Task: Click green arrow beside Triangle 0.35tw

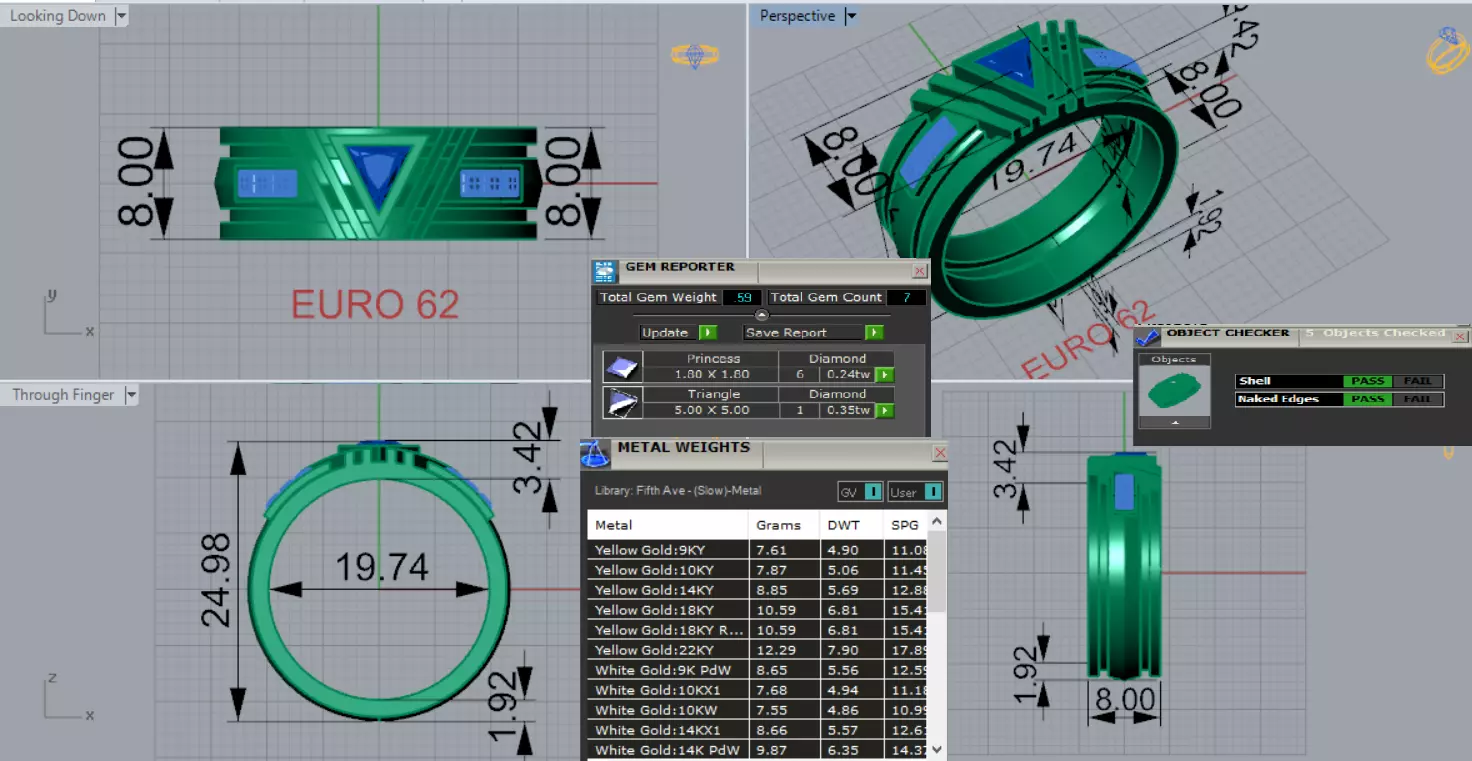Action: click(884, 411)
